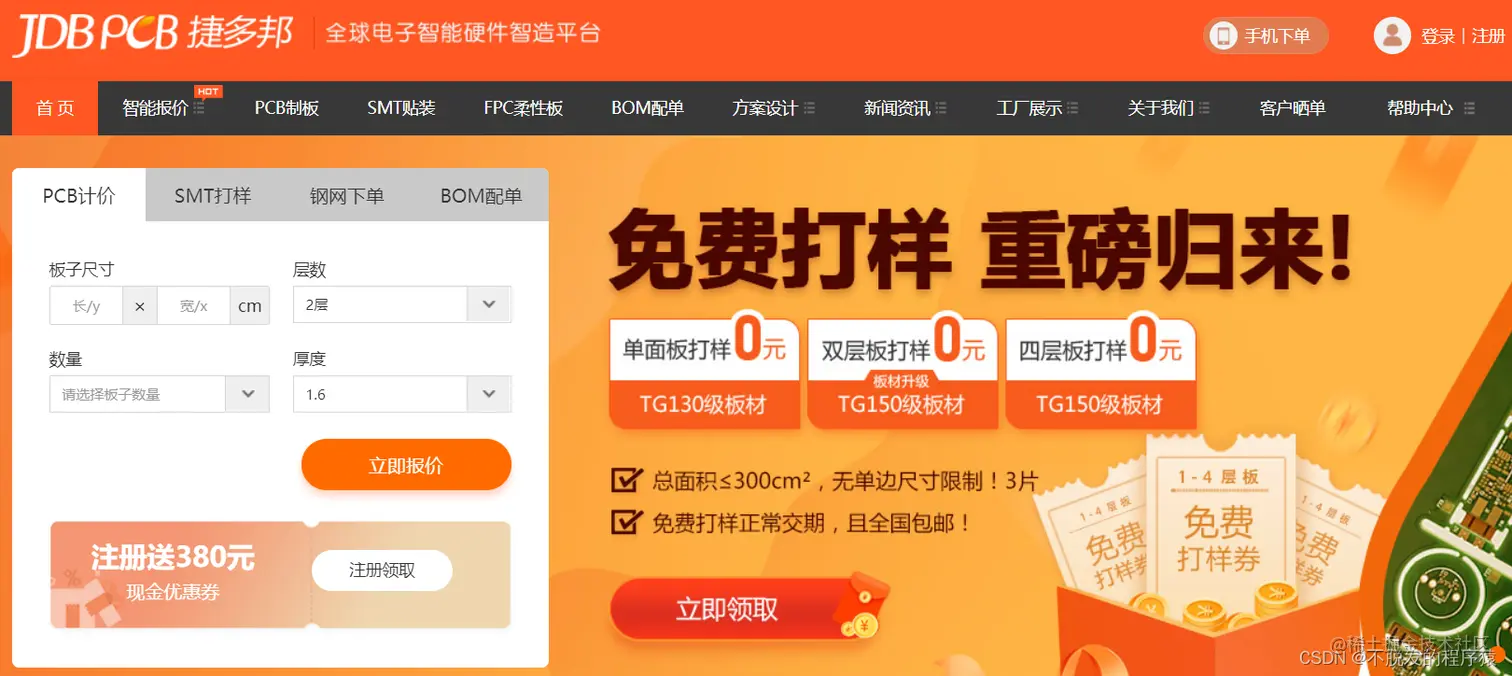Click the list icon beside 新闻资讯
The width and height of the screenshot is (1512, 676).
click(941, 108)
